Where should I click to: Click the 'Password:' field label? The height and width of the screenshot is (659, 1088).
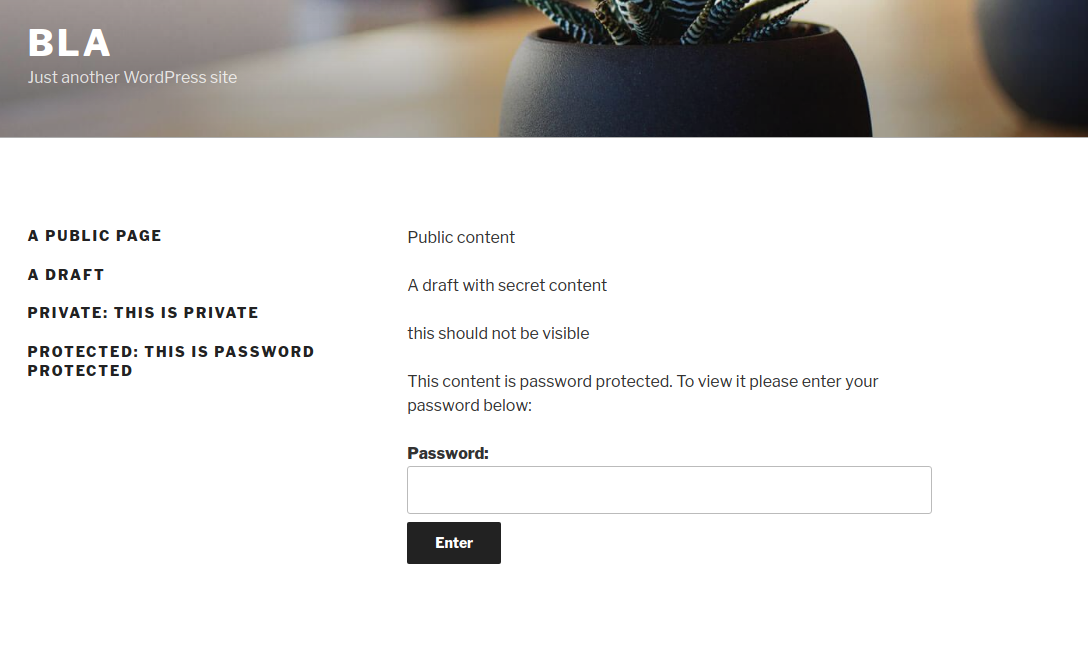coord(448,453)
